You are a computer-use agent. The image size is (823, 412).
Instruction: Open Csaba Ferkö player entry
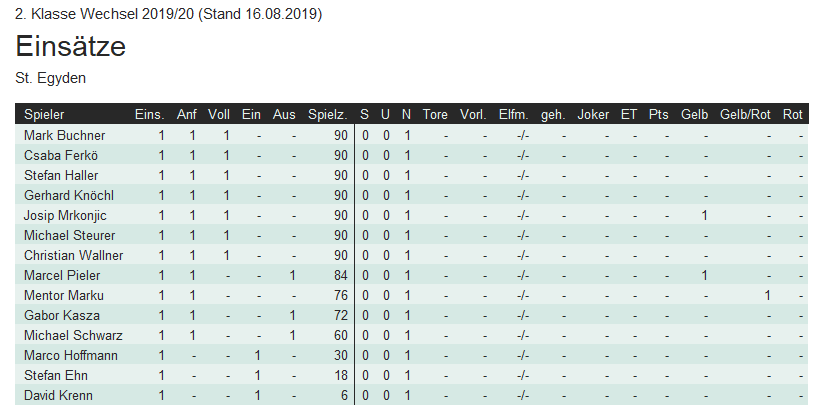[x=61, y=155]
